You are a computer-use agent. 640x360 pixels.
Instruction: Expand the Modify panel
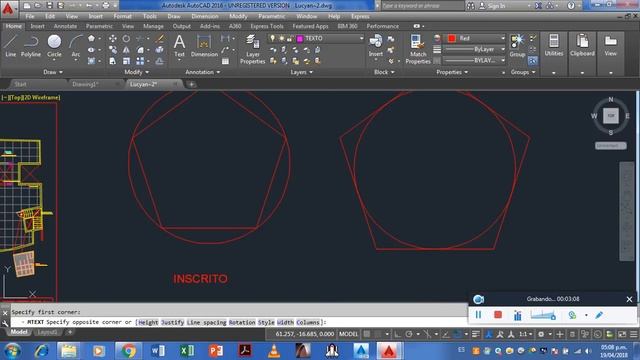tap(136, 72)
